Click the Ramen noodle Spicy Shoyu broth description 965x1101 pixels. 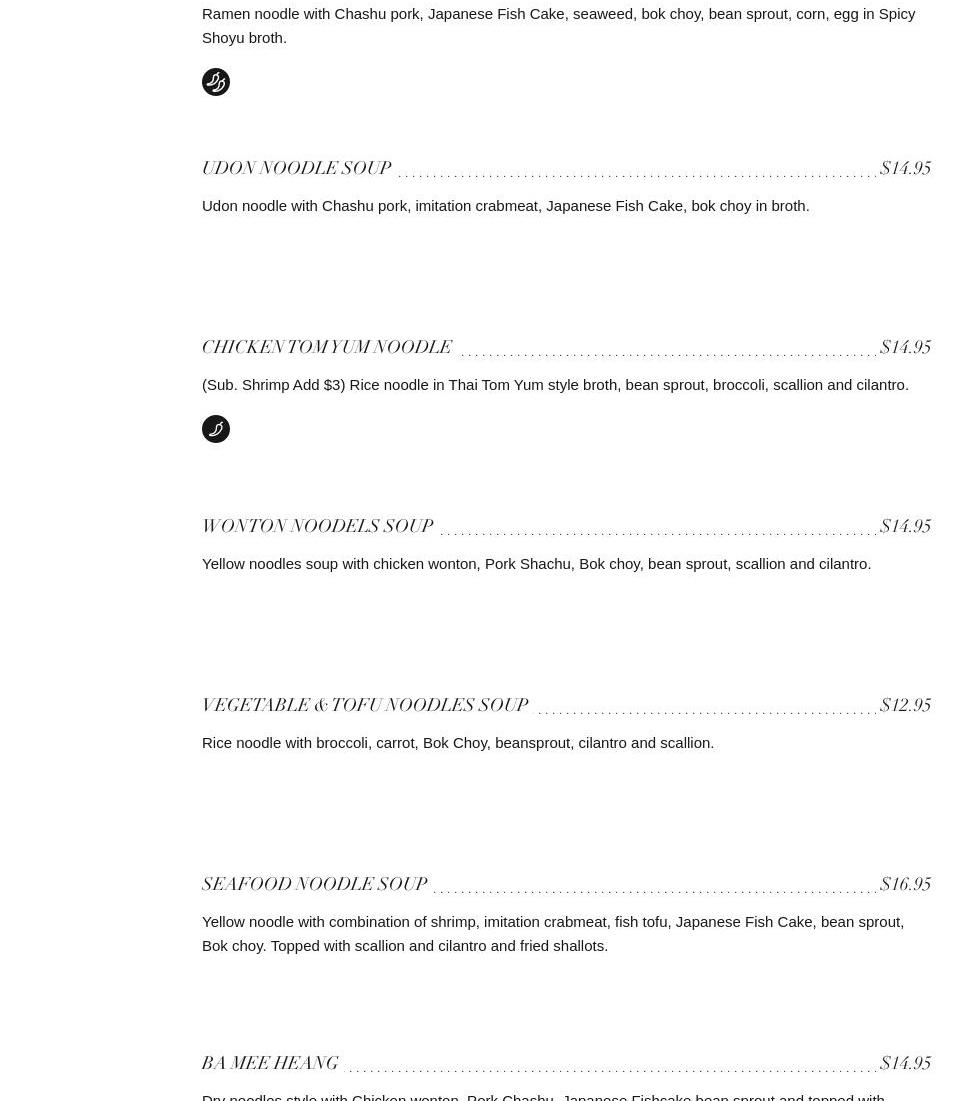[x=558, y=25]
